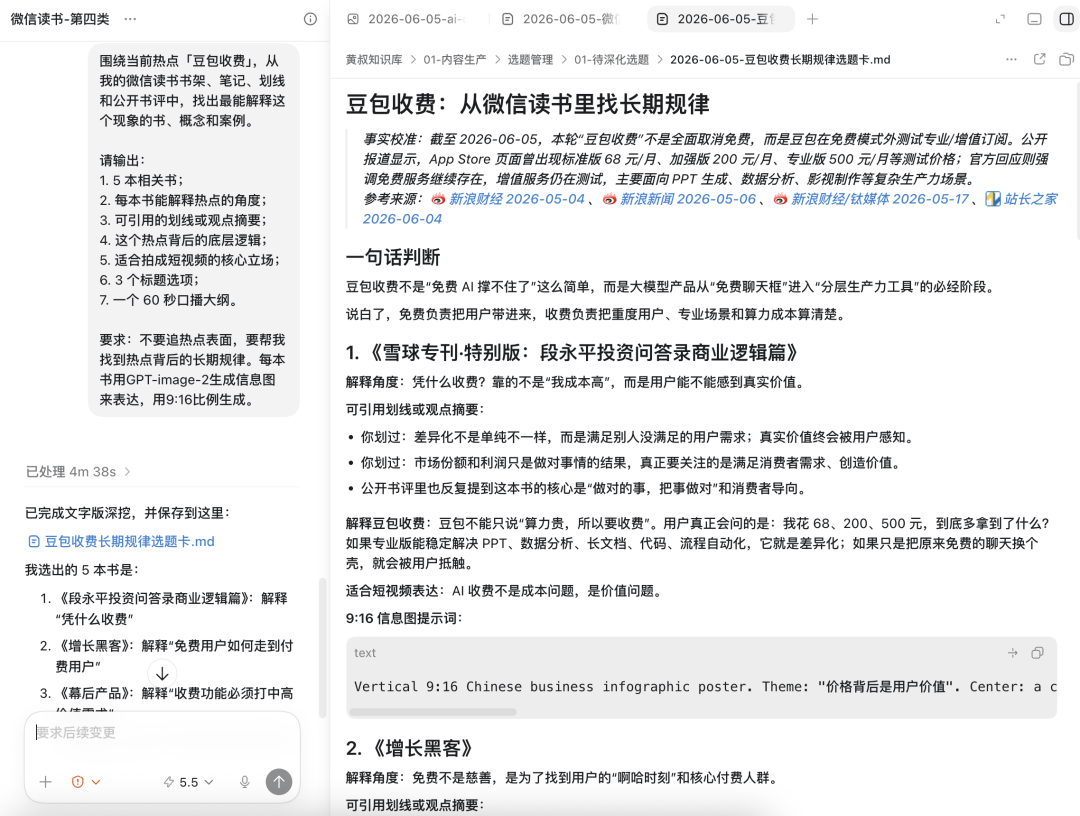Open a new tab with the plus icon
Image resolution: width=1080 pixels, height=816 pixels.
[x=812, y=19]
